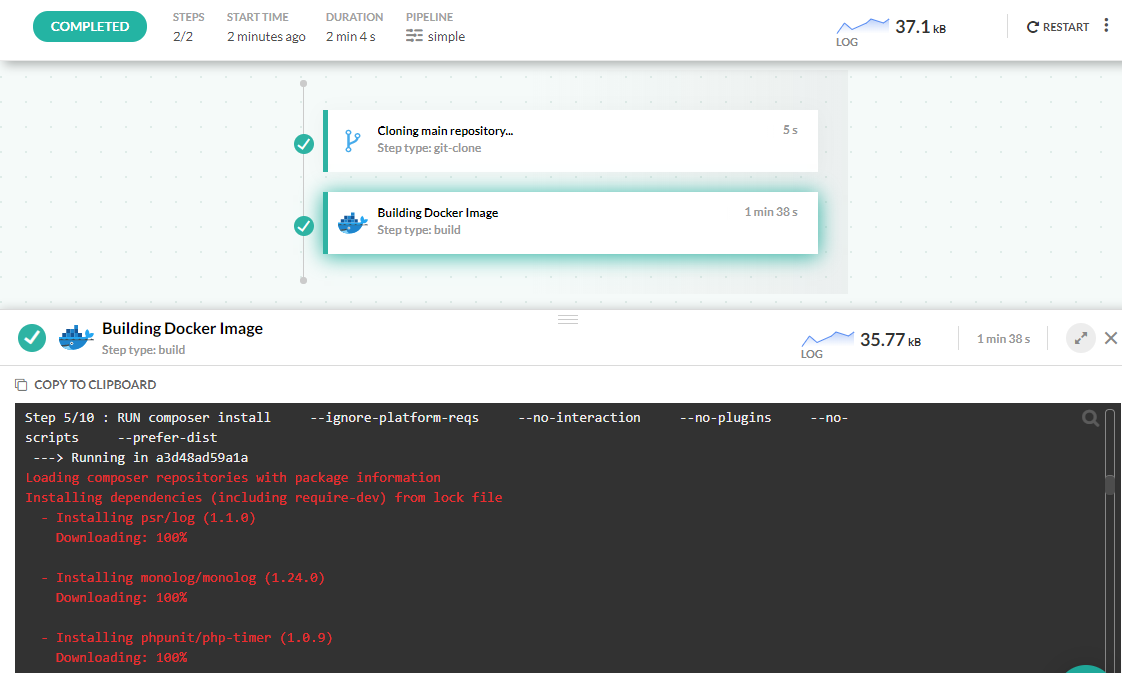Click the pipeline settings icon beside 'simple'
1122x673 pixels.
click(x=415, y=36)
